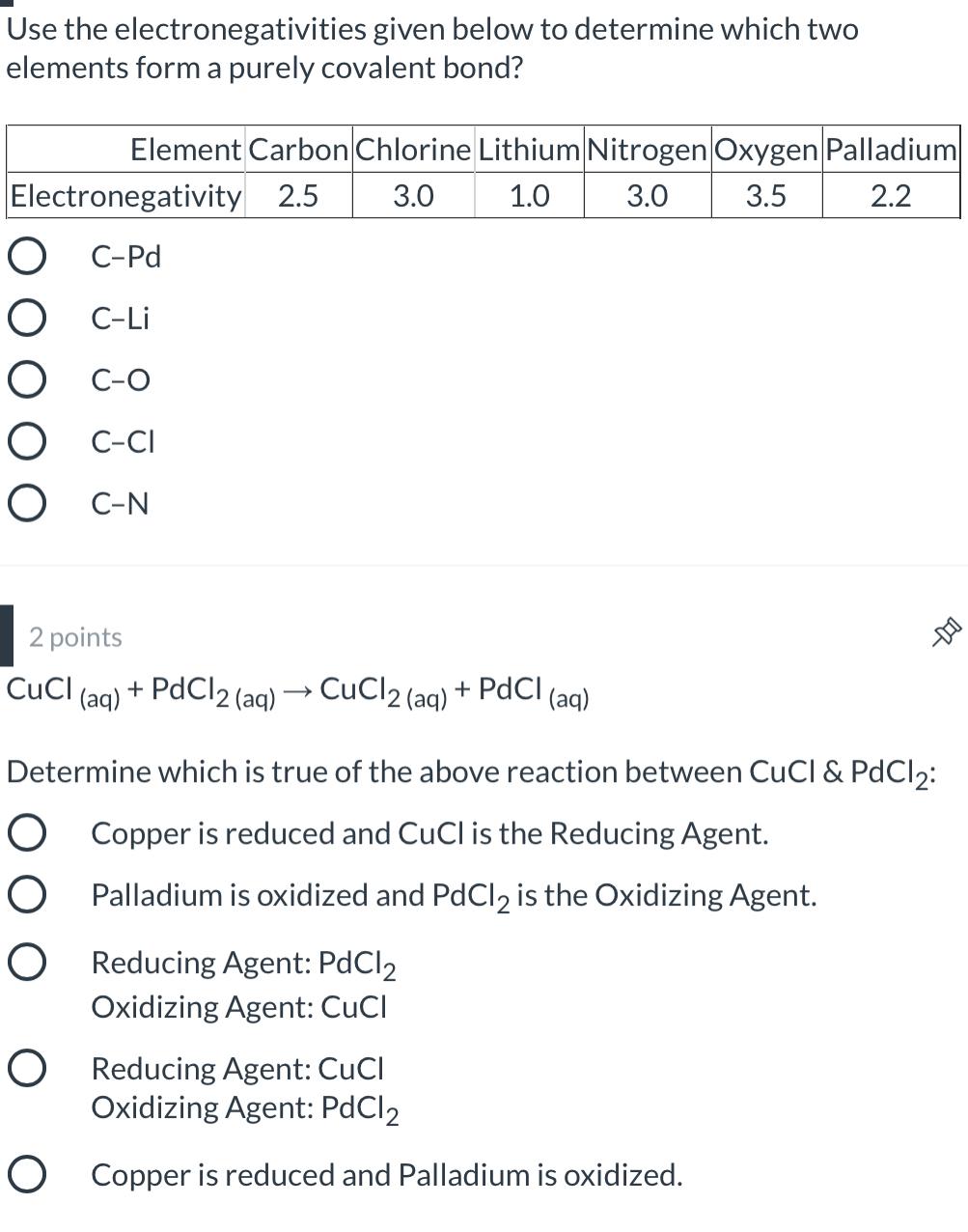Click the first question prompt text

(x=432, y=48)
